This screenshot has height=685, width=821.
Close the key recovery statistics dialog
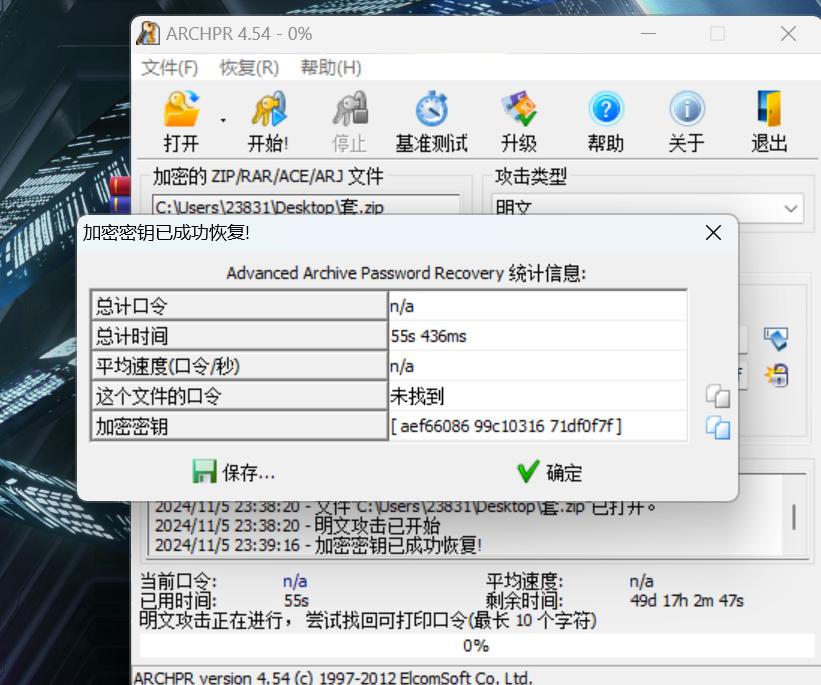pyautogui.click(x=713, y=233)
